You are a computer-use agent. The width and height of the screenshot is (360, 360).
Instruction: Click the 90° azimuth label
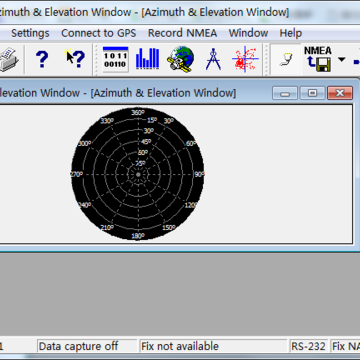click(x=199, y=174)
